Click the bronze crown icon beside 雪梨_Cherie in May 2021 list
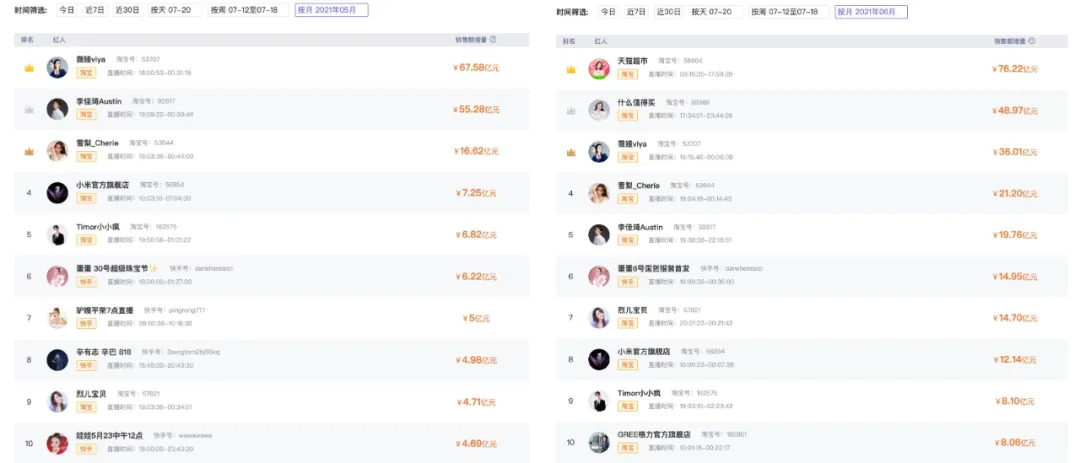This screenshot has width=1080, height=463. (29, 151)
